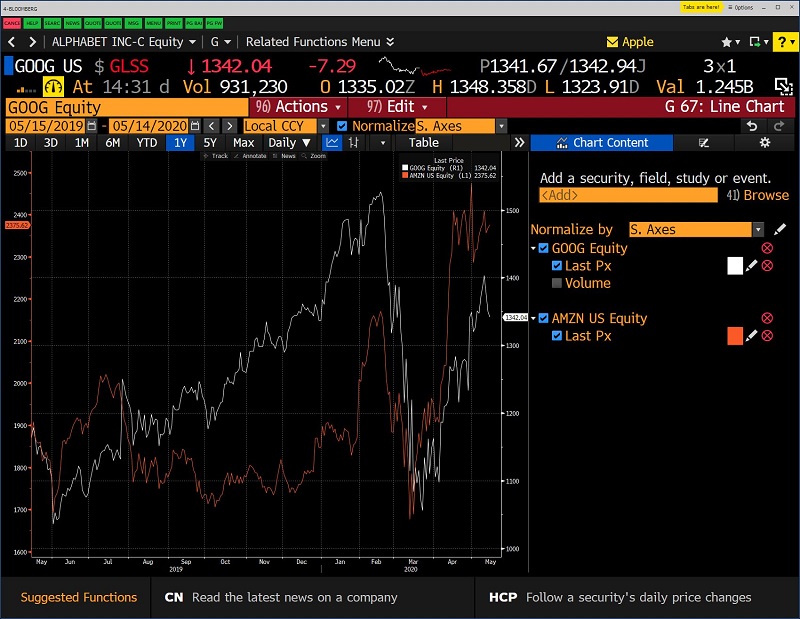This screenshot has width=800, height=619.
Task: Open the chart settings gear icon
Action: (765, 143)
